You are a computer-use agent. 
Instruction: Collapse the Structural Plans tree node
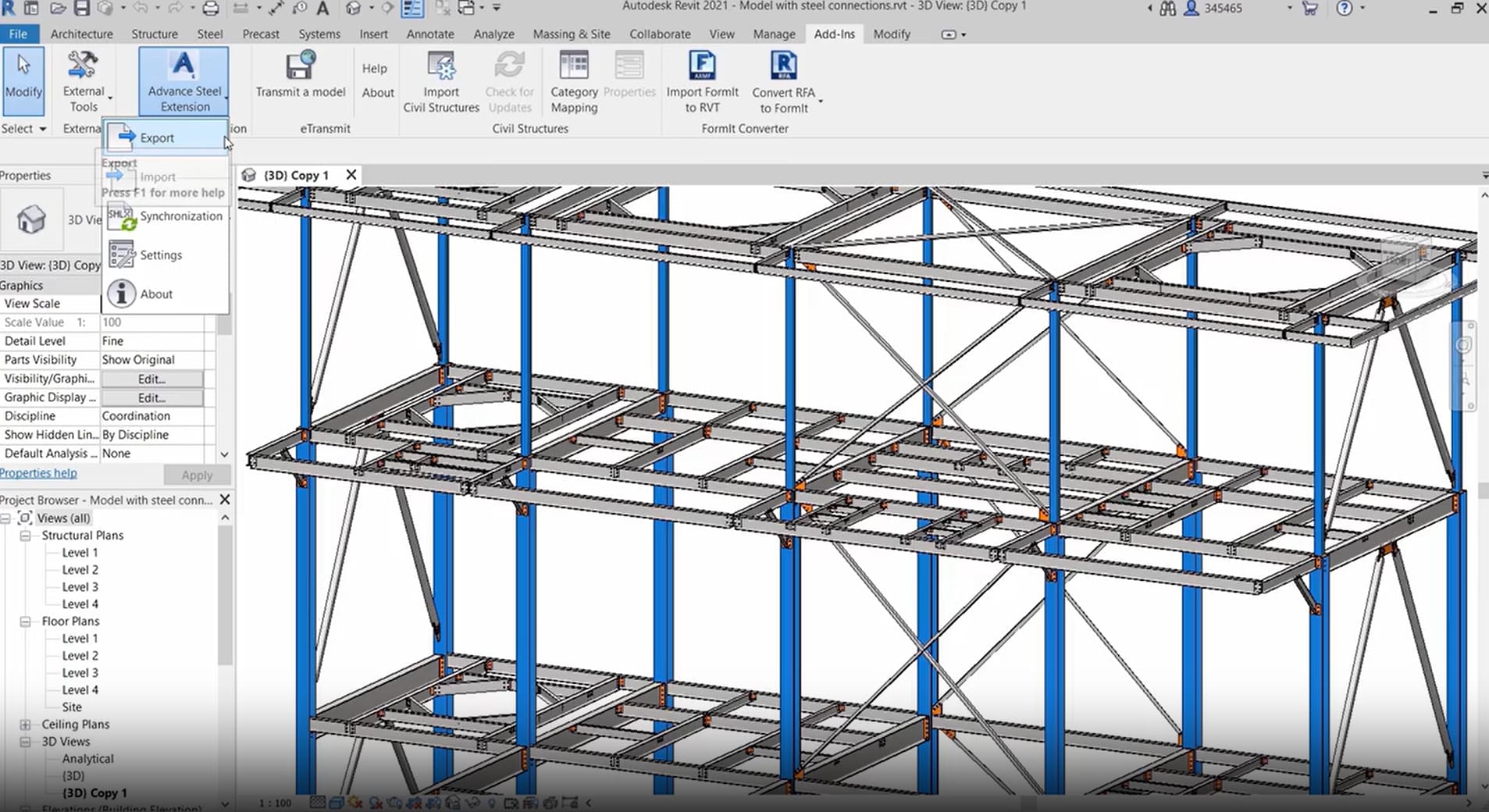tap(25, 536)
